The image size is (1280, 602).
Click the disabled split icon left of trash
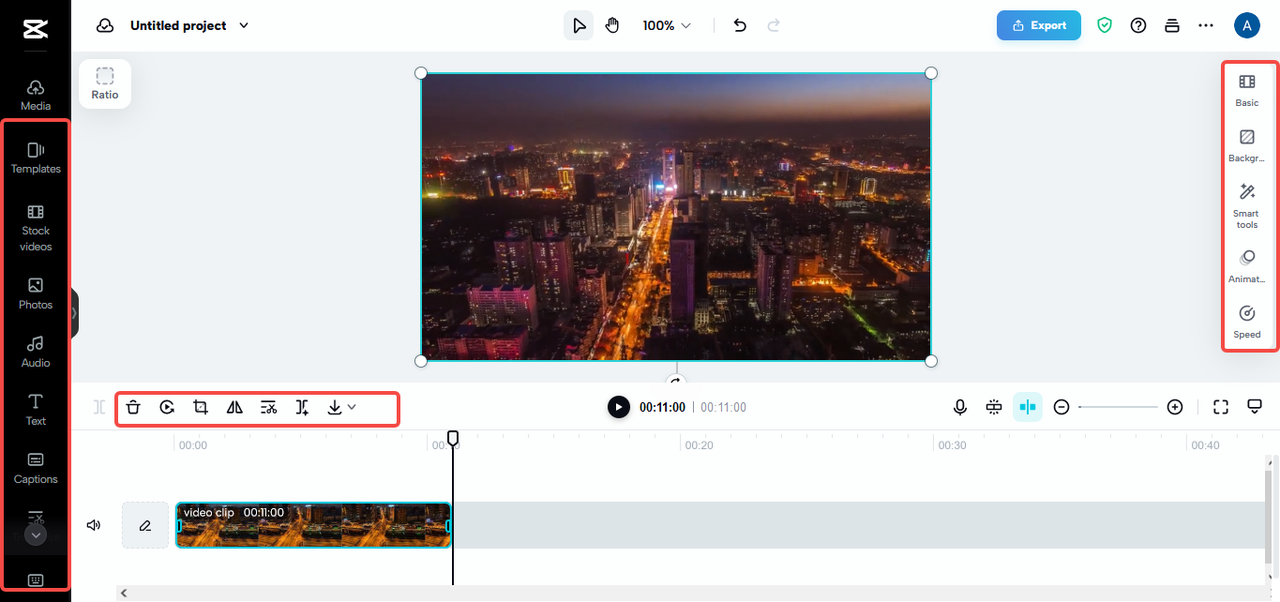pos(99,407)
